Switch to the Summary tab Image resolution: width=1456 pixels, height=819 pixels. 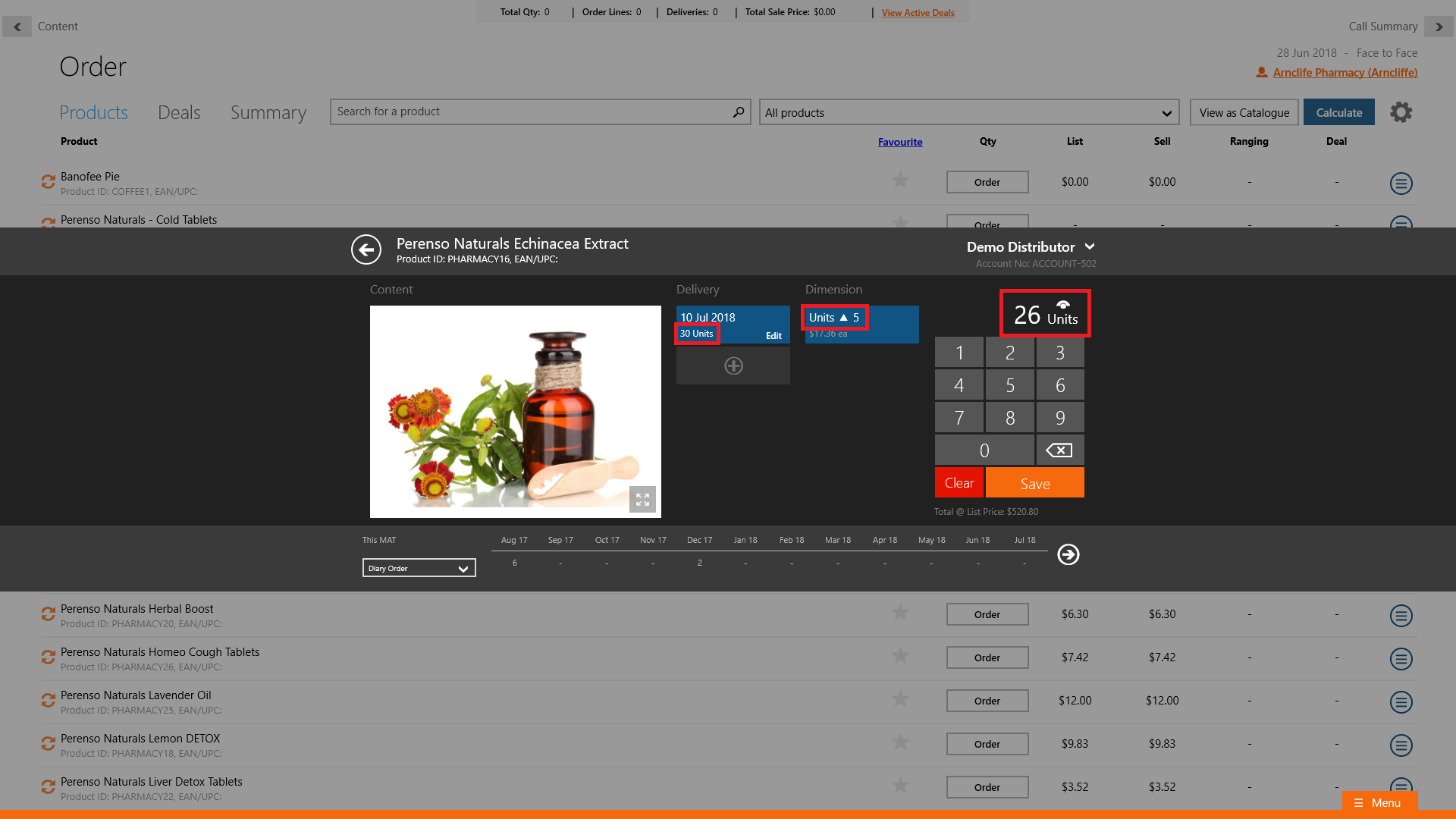(x=268, y=113)
